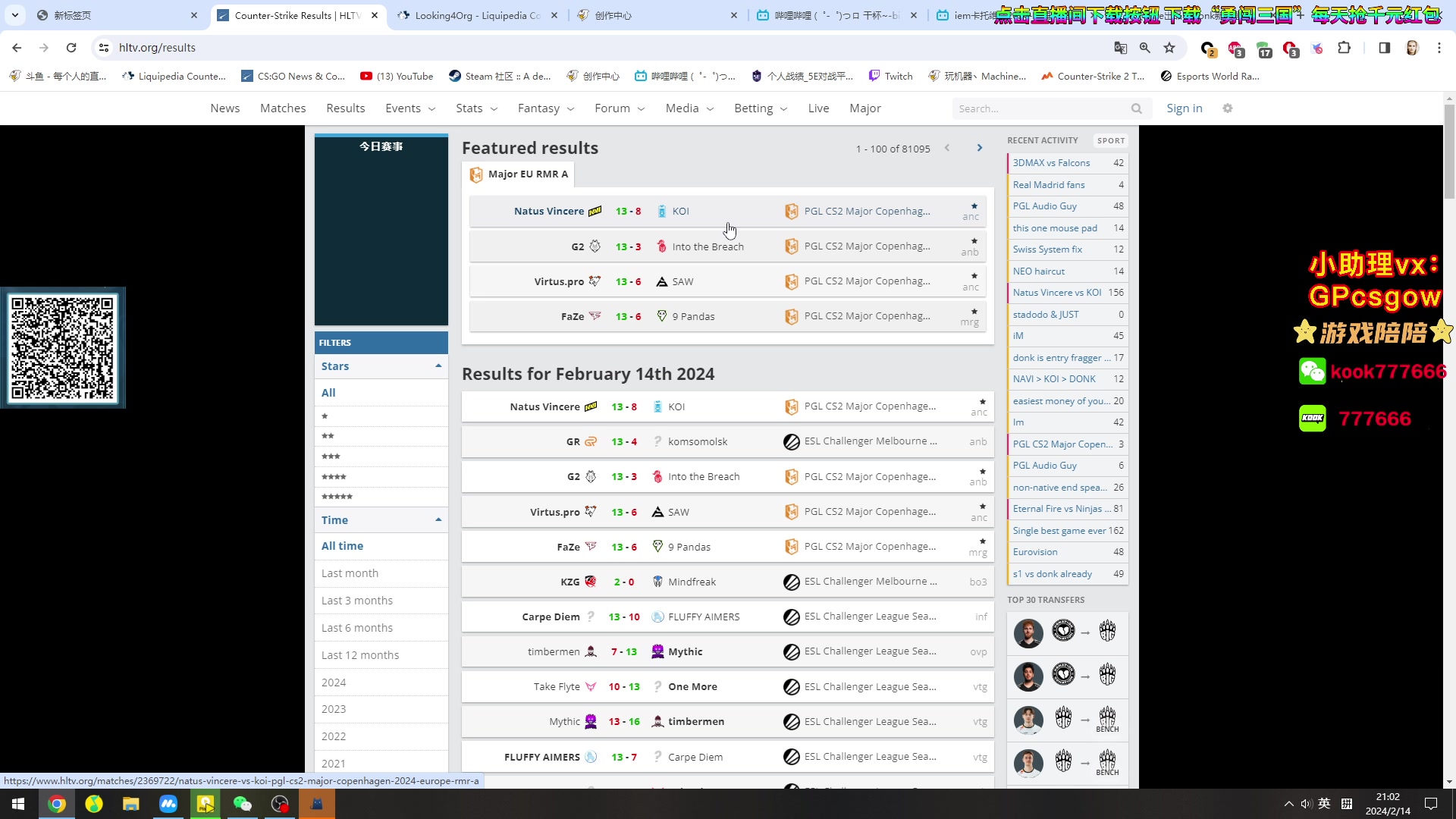Go to previous results page arrow
Viewport: 1456px width, 819px height.
coord(947,148)
